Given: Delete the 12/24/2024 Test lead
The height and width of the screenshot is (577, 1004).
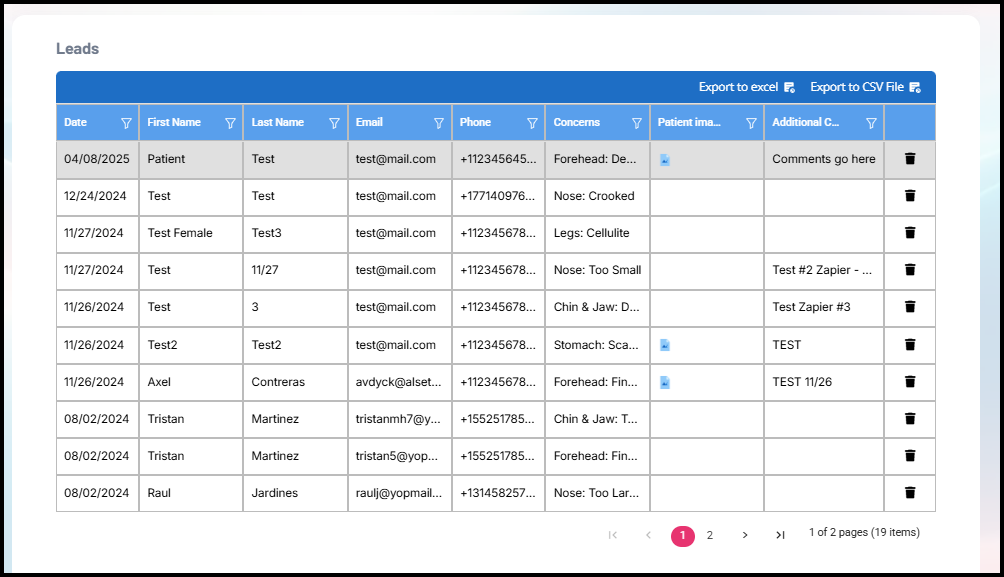Looking at the screenshot, I should point(910,195).
